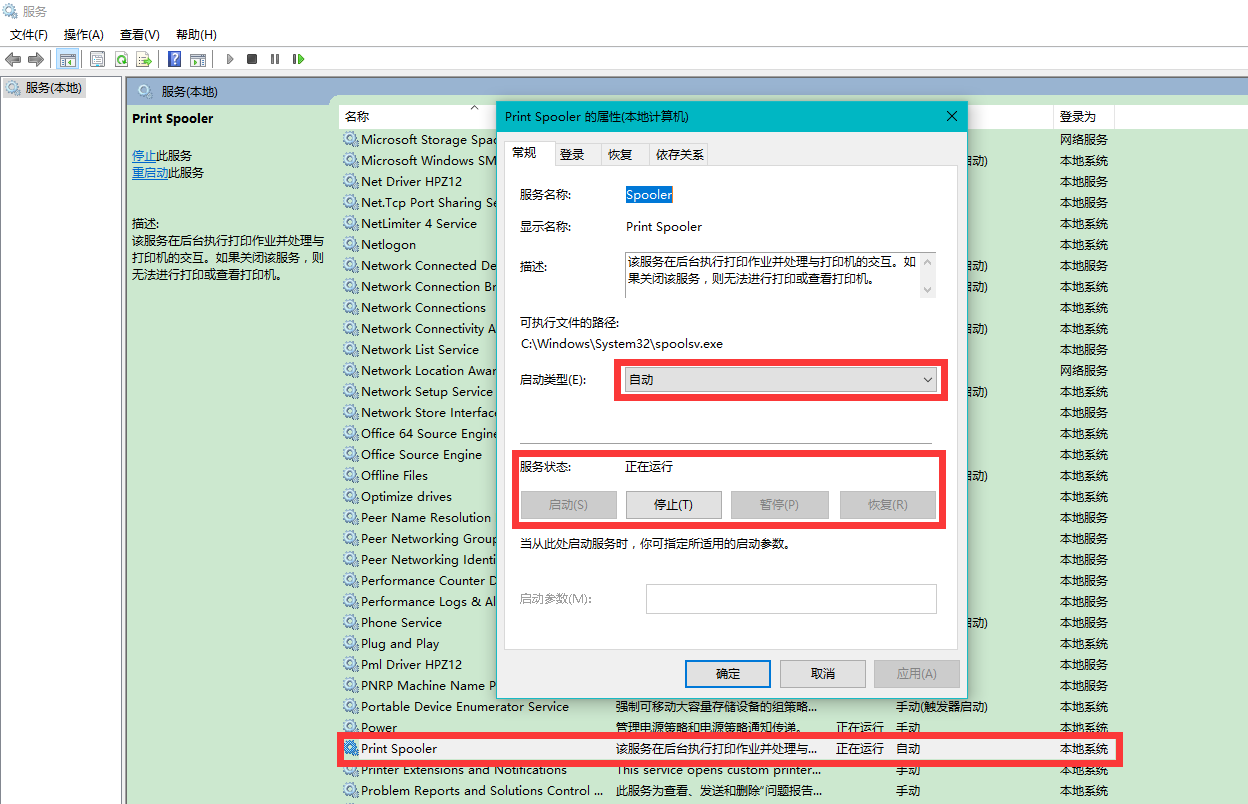Click the Back arrow toolbar icon

click(x=14, y=59)
